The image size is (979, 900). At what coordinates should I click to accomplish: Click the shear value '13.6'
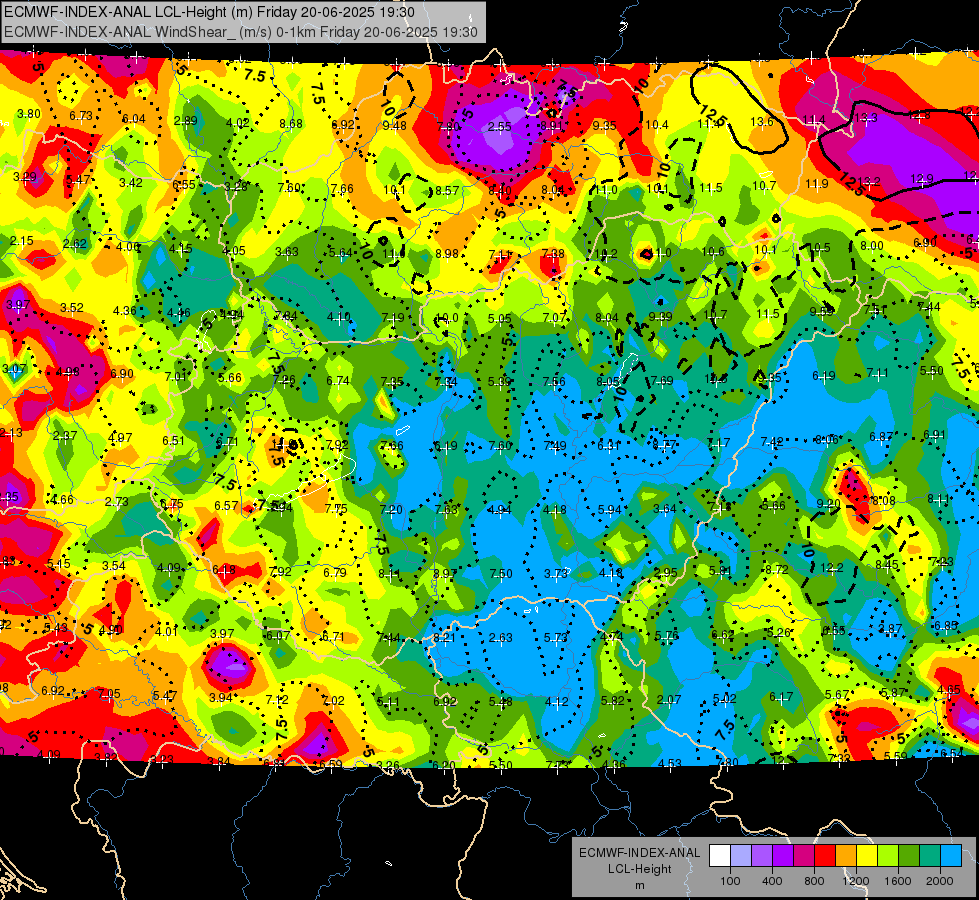(x=762, y=122)
